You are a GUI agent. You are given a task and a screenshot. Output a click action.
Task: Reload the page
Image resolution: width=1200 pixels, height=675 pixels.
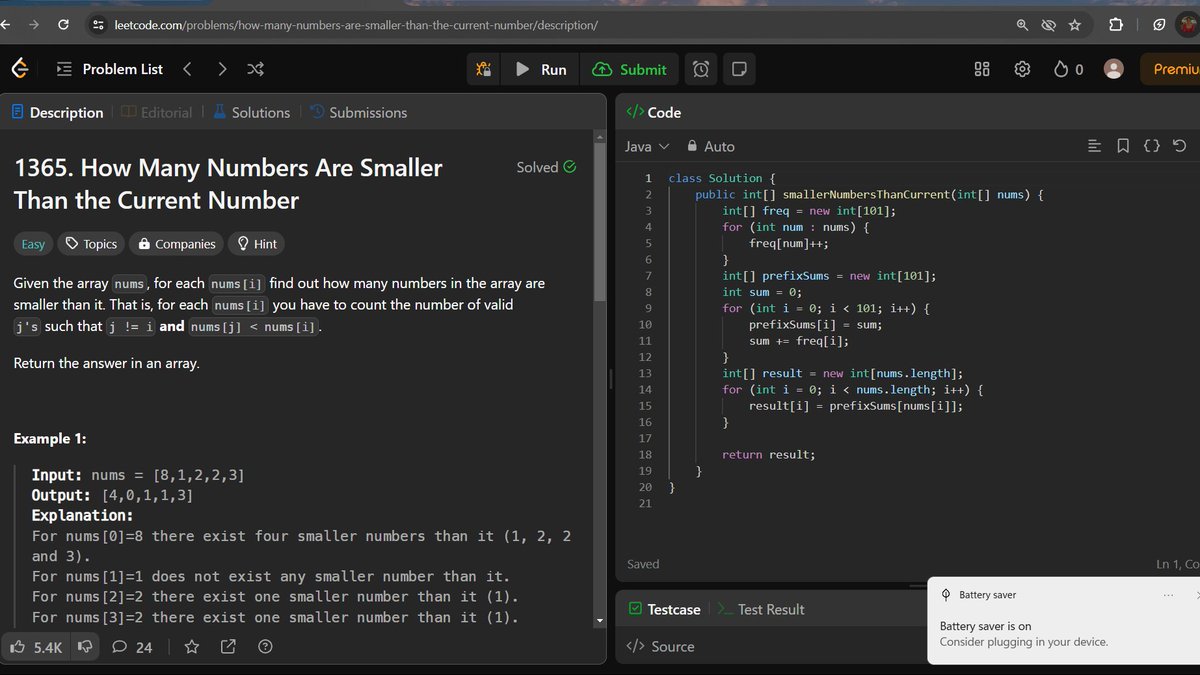64,24
